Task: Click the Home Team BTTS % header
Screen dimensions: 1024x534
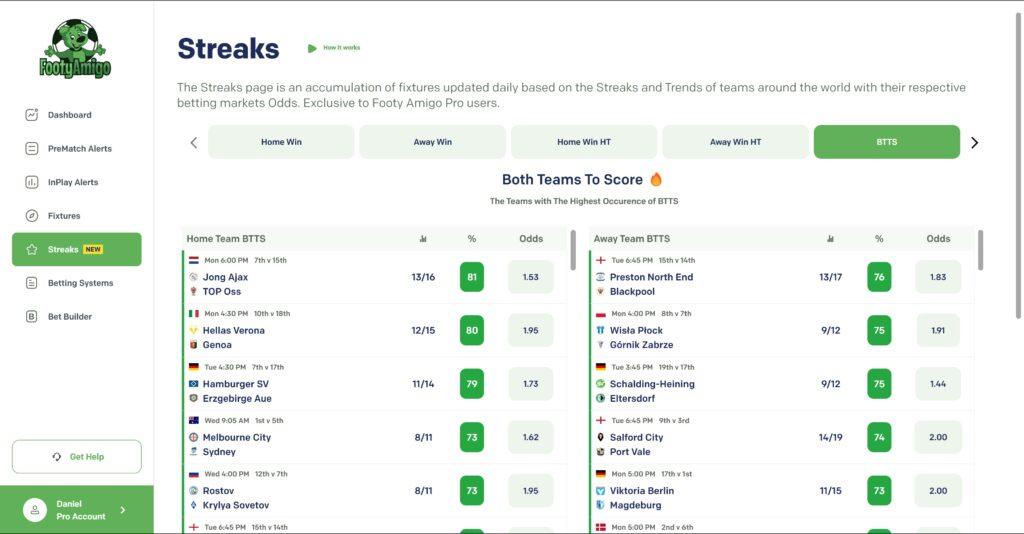Action: pyautogui.click(x=472, y=239)
